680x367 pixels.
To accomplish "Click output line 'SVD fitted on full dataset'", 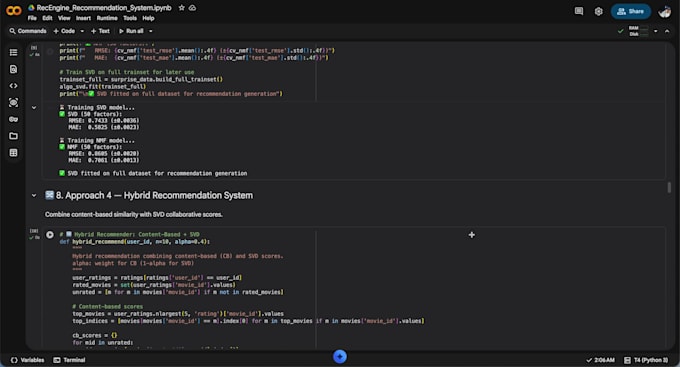I will [x=153, y=174].
